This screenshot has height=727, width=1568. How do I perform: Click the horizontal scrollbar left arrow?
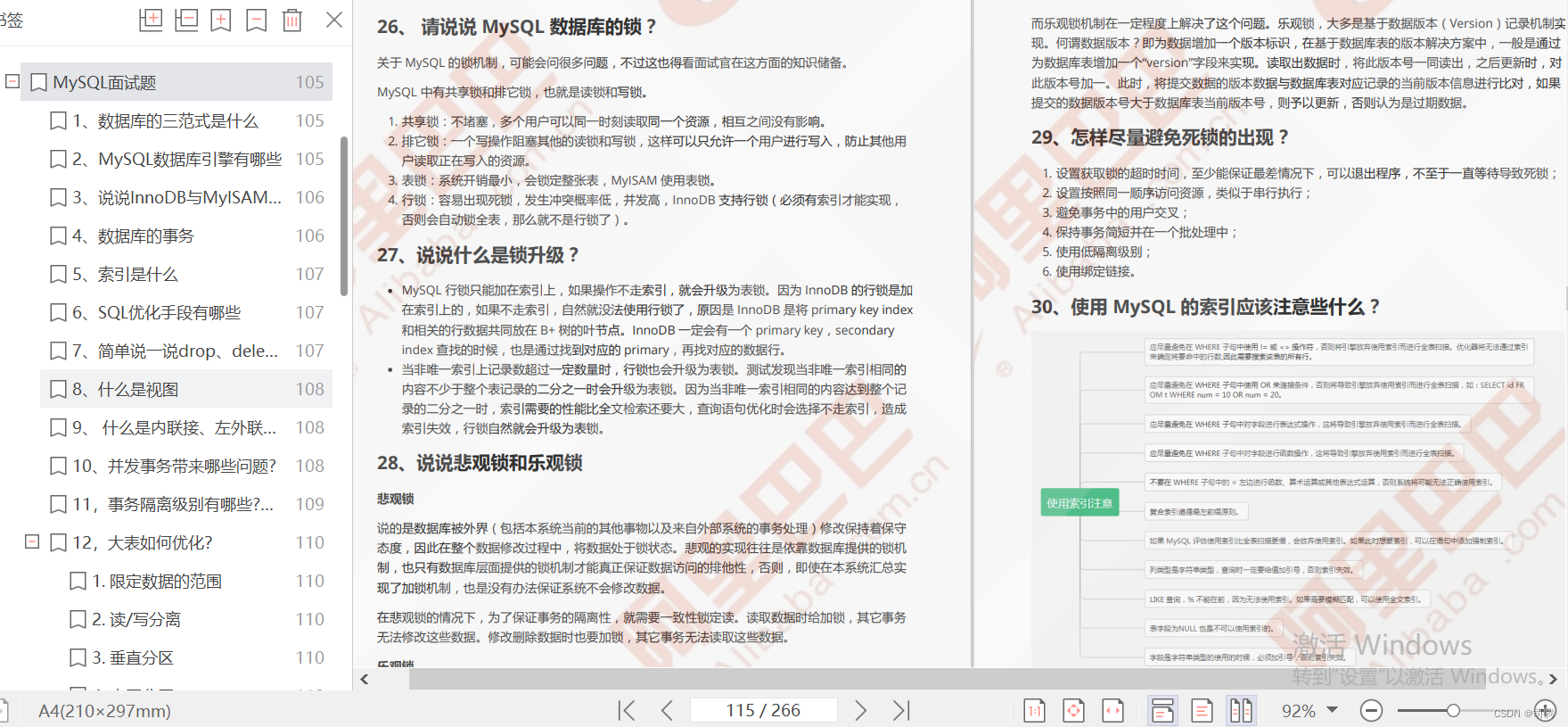click(x=364, y=680)
